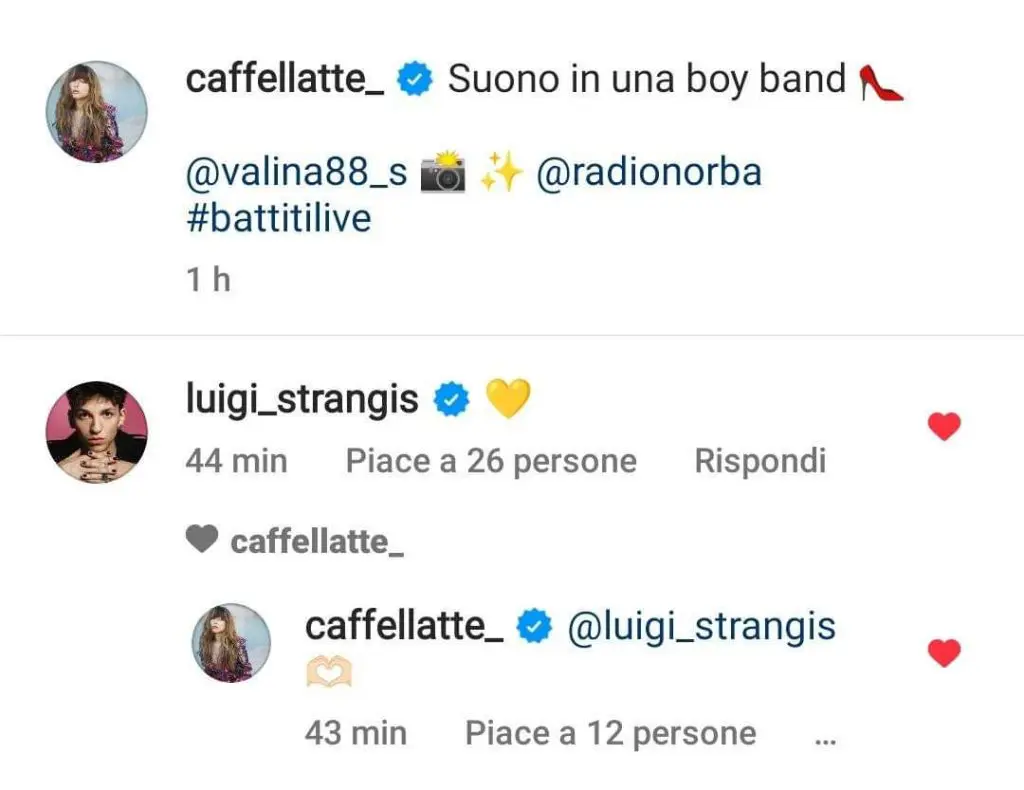View 'Piace a 12 persone' likes list
1024x790 pixels.
(610, 733)
